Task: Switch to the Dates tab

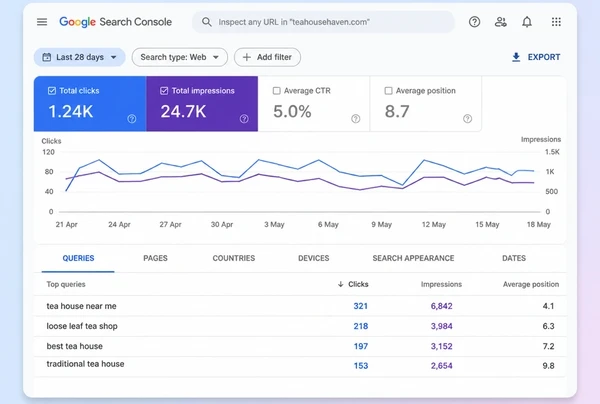Action: coord(514,258)
